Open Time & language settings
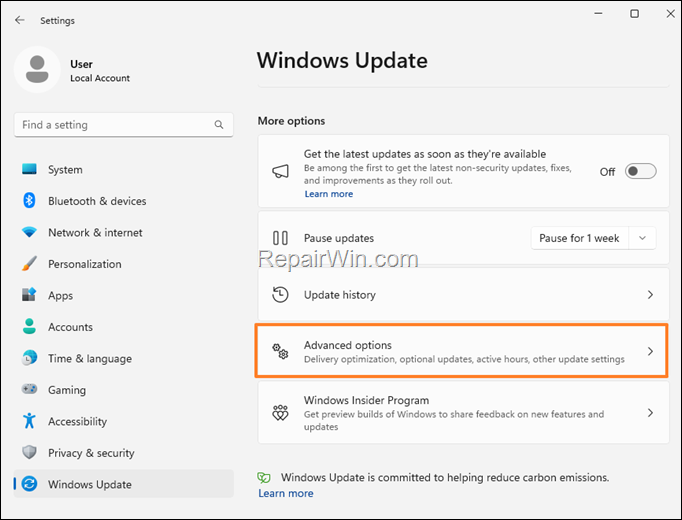The width and height of the screenshot is (682, 520). pos(124,358)
